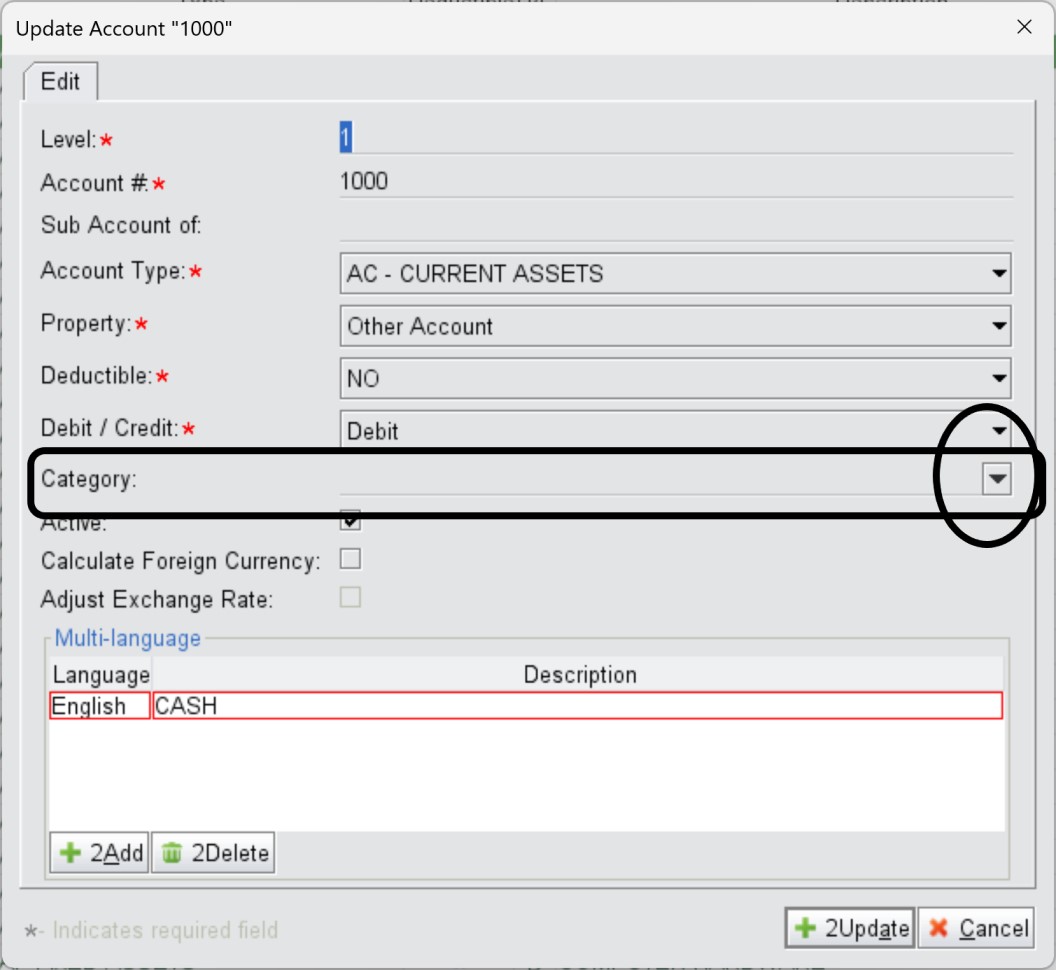Select the Edit tab
The width and height of the screenshot is (1056, 970).
pyautogui.click(x=60, y=82)
